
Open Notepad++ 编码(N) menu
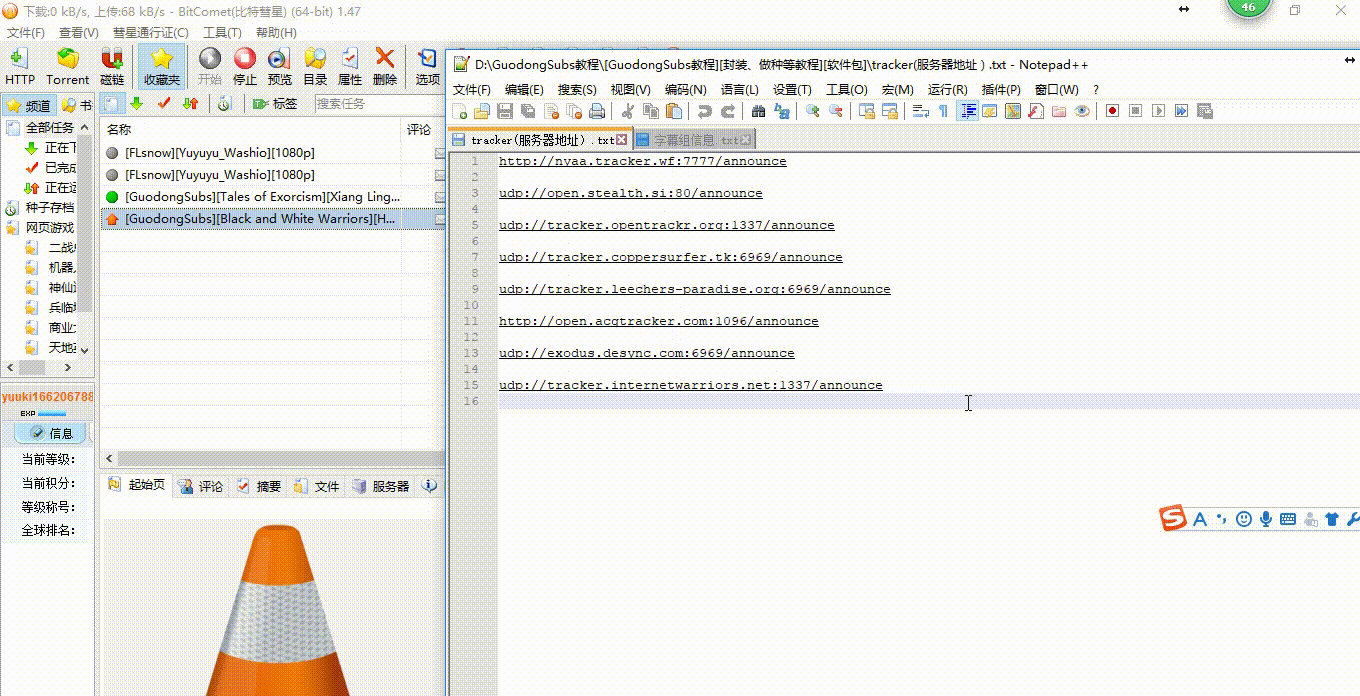point(685,90)
